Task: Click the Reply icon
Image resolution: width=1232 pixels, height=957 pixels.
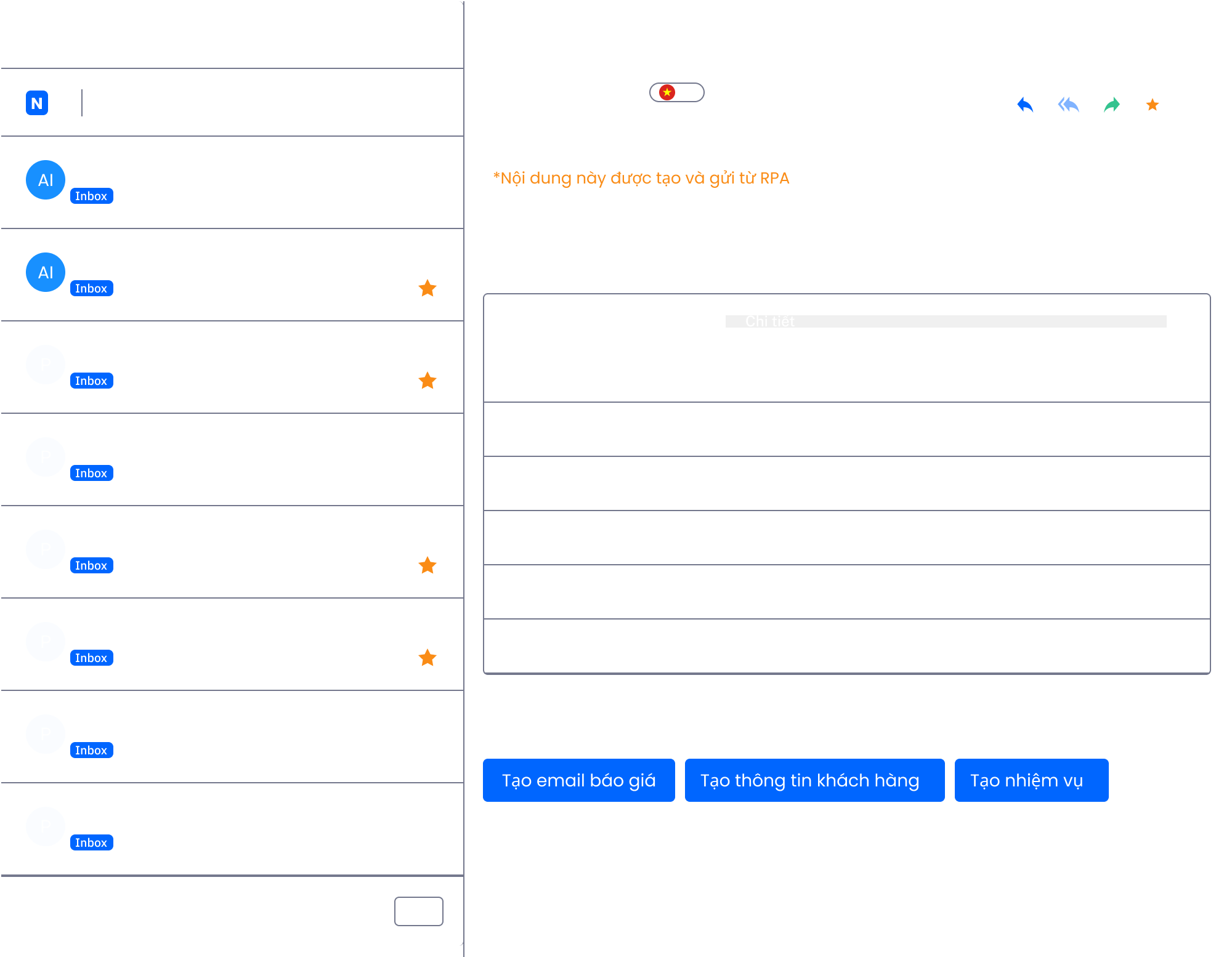Action: pyautogui.click(x=1025, y=105)
